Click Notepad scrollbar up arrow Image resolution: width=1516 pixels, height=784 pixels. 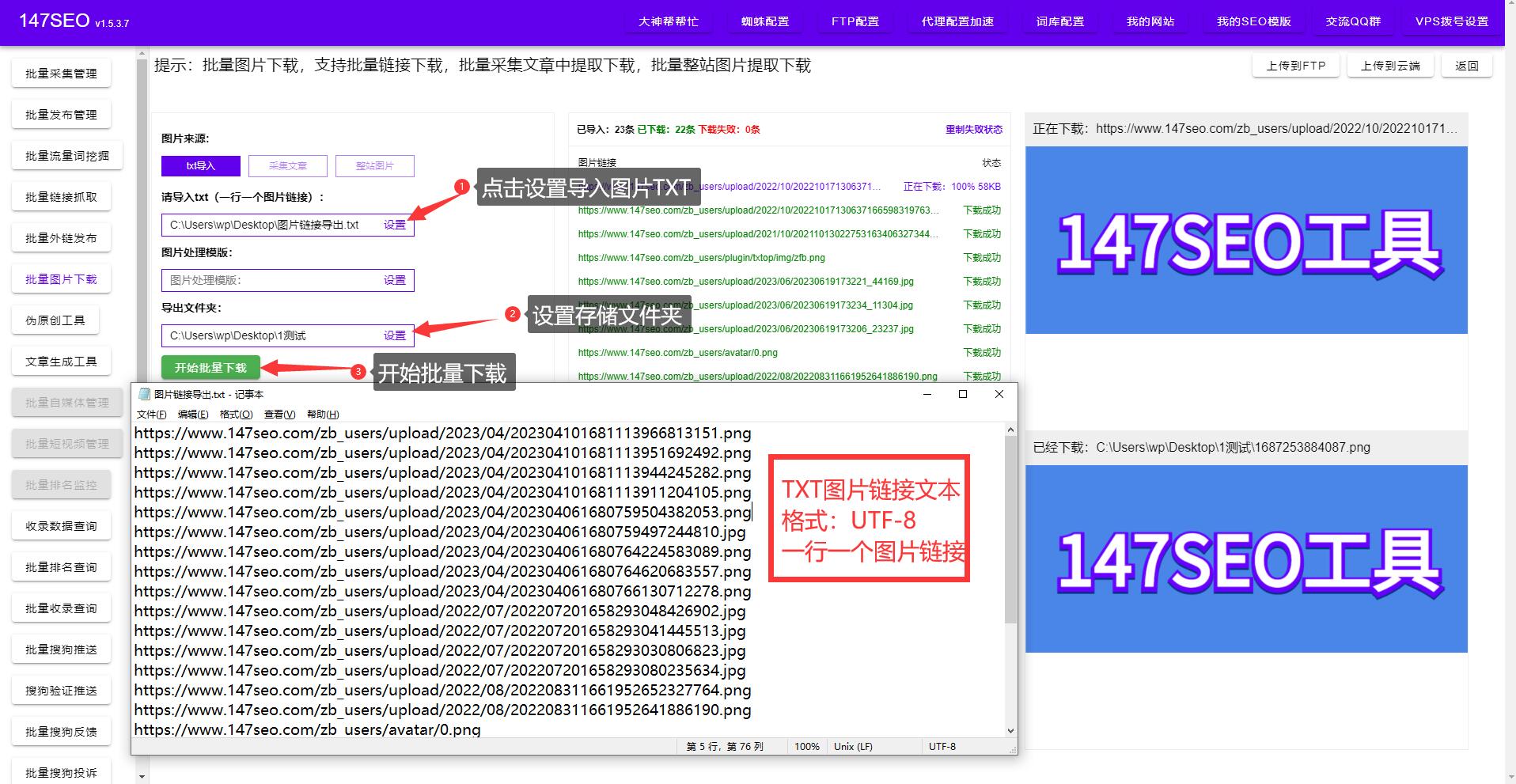[x=1010, y=430]
